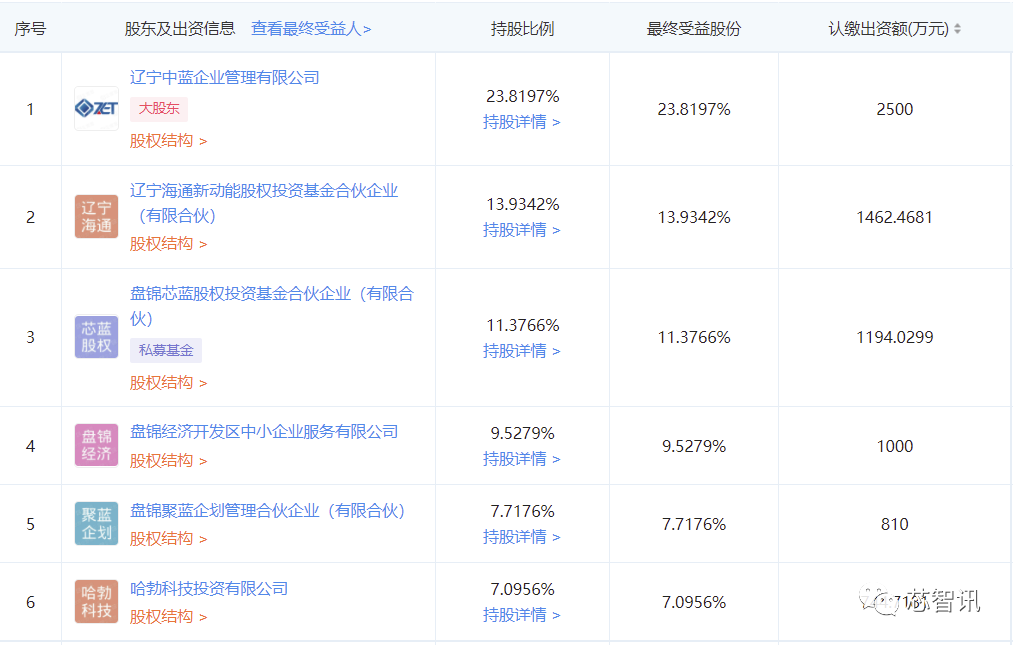Expand 股权结构 for 辽宁中蓝企业管理有限公司
Screen dimensions: 1013x645
(x=169, y=141)
